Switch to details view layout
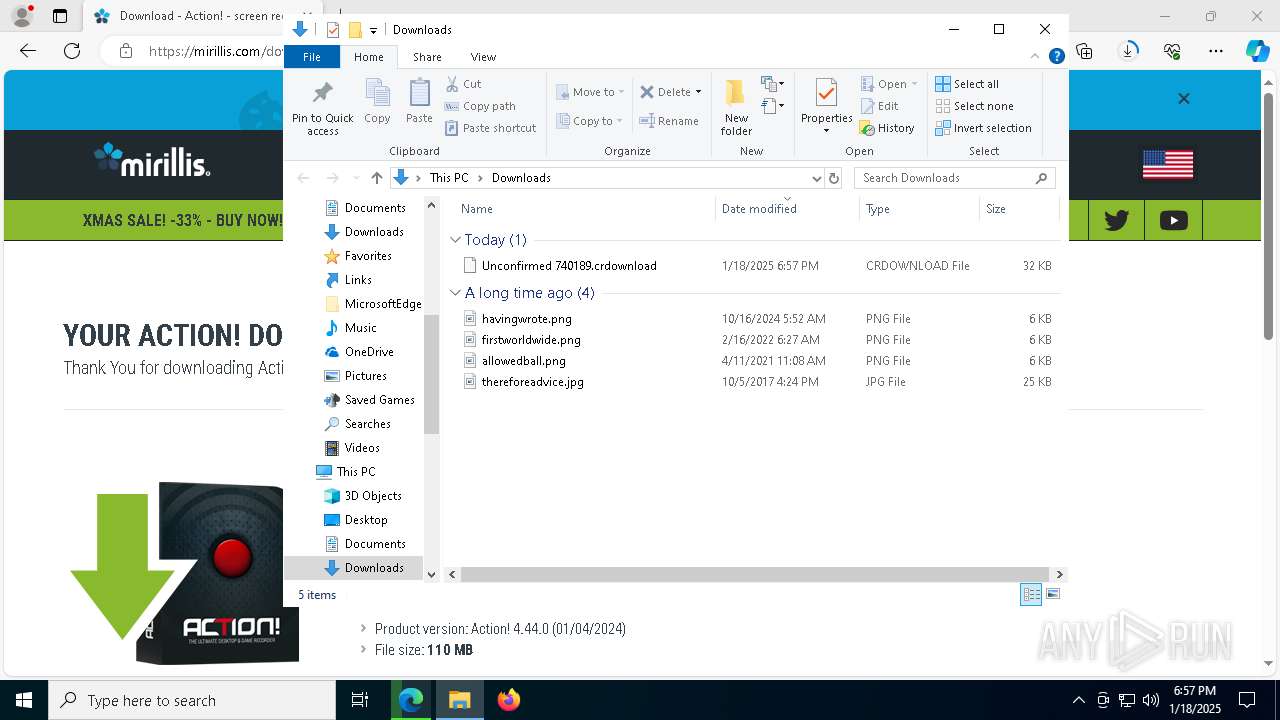This screenshot has height=720, width=1280. coord(1031,595)
